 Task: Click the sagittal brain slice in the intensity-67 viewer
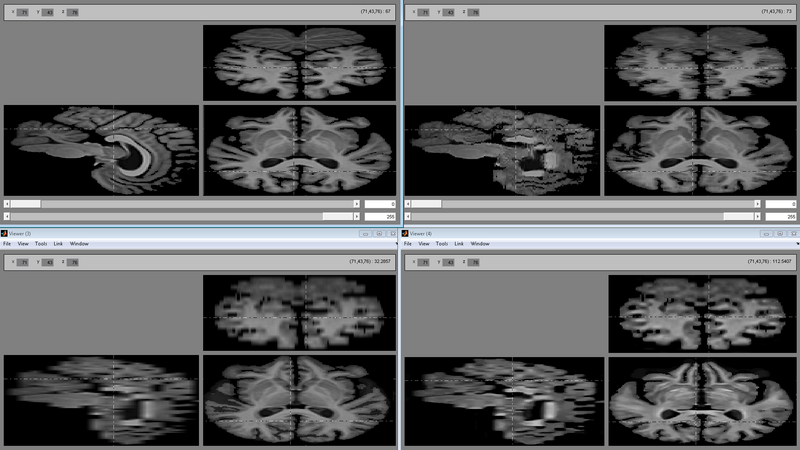pos(101,150)
